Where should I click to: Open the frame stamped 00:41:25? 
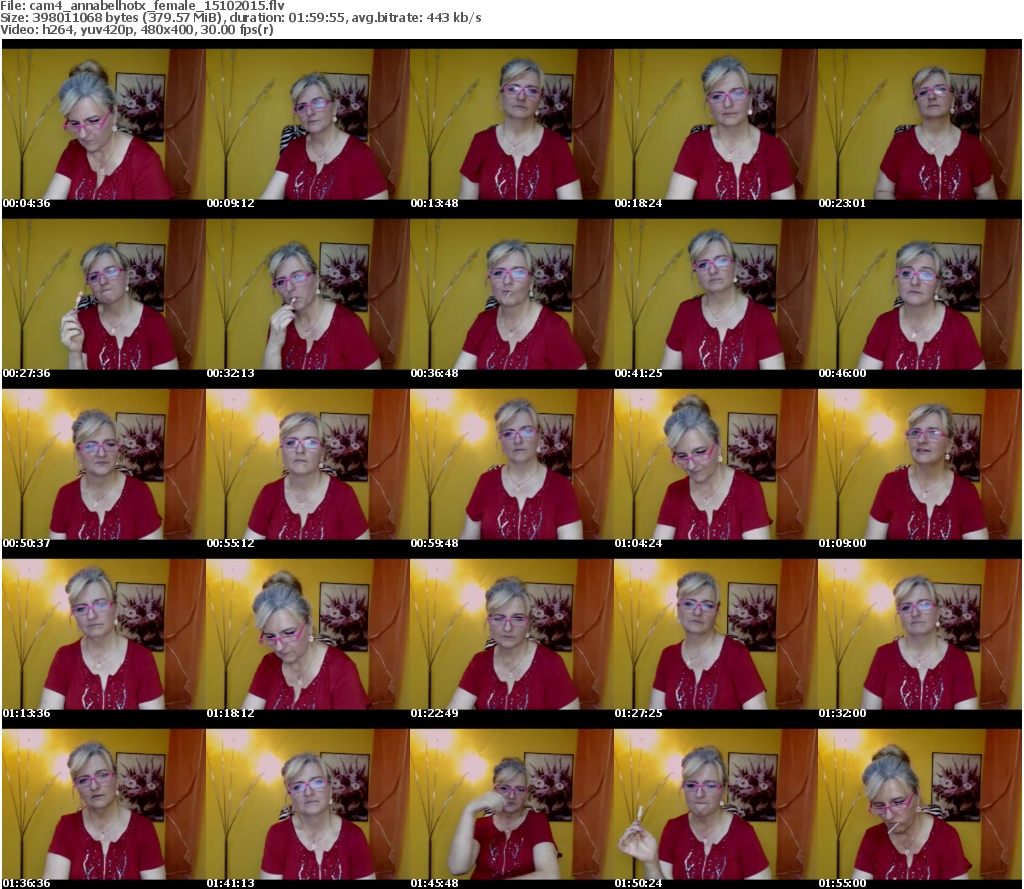[716, 294]
